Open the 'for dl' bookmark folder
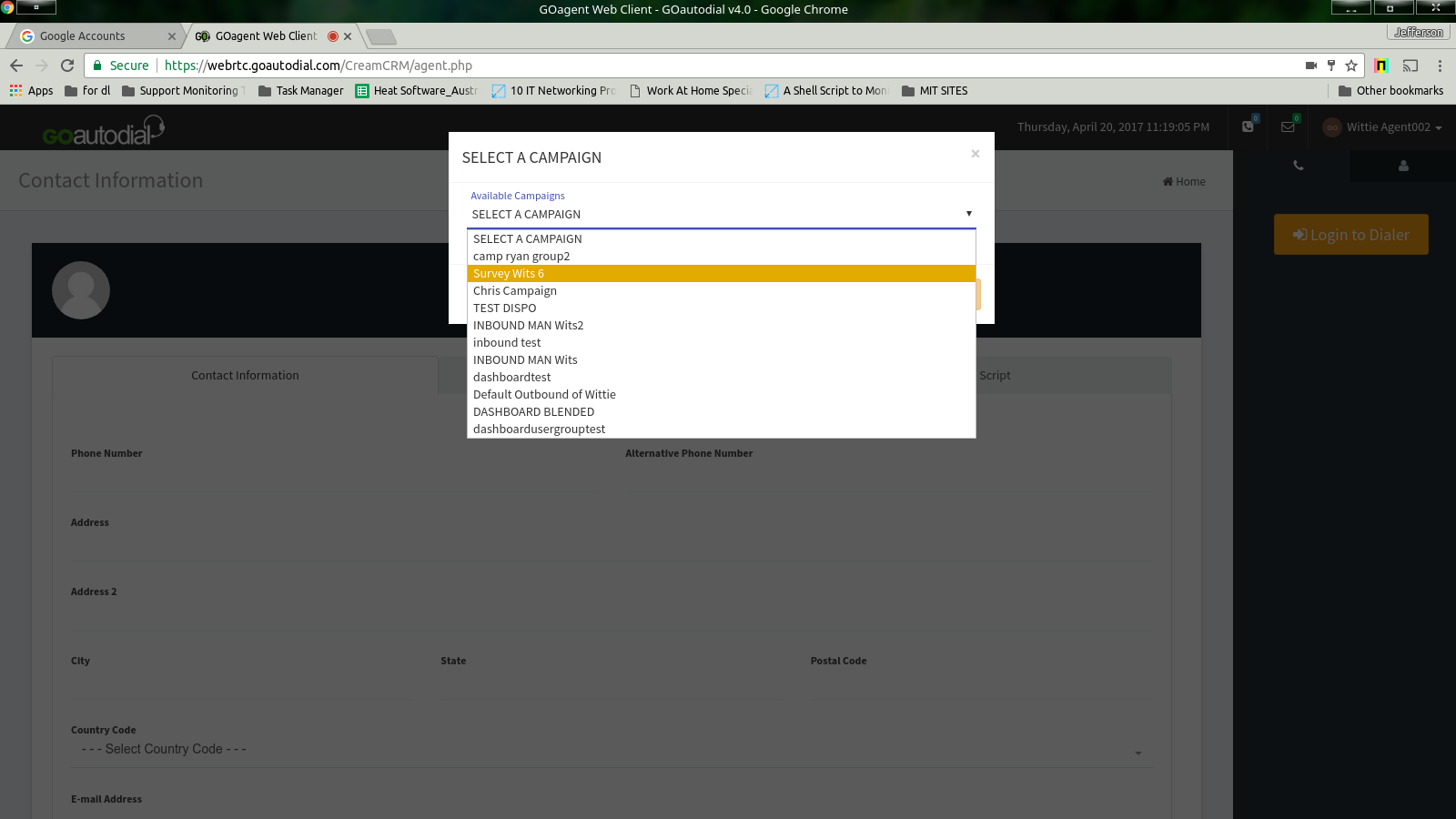 click(87, 91)
